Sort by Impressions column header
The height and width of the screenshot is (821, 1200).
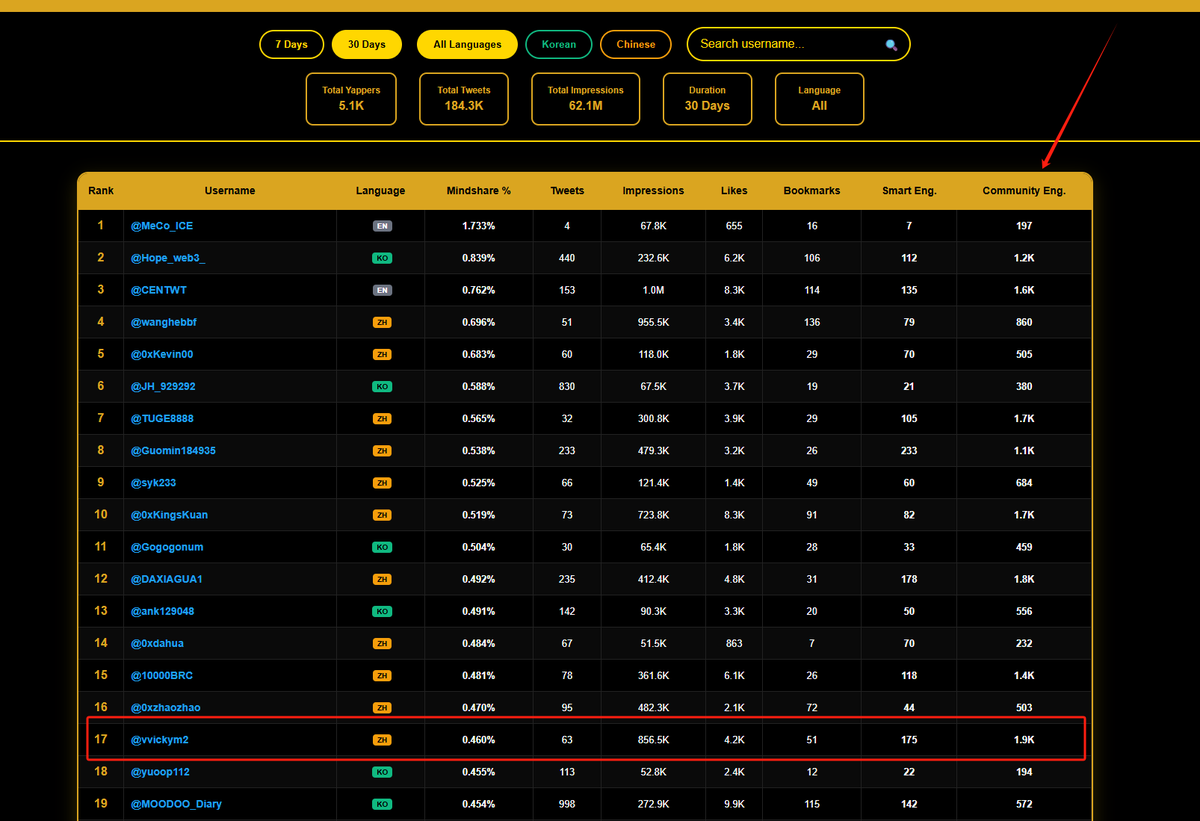(x=653, y=190)
